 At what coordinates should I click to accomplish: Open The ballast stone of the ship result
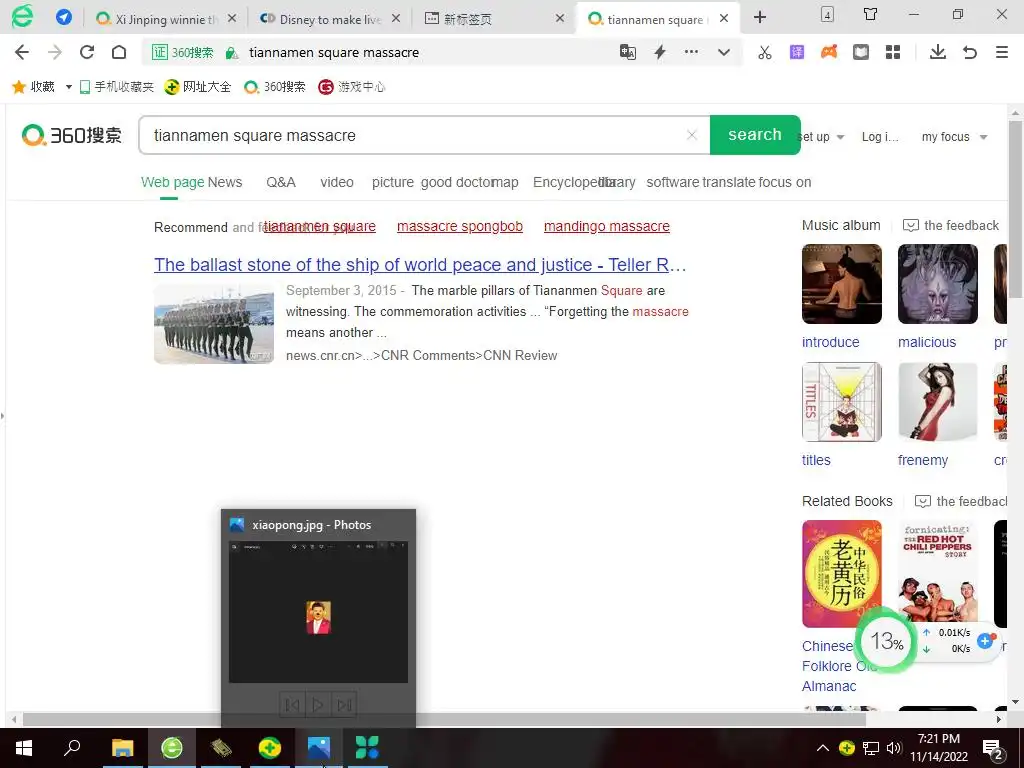(x=420, y=264)
